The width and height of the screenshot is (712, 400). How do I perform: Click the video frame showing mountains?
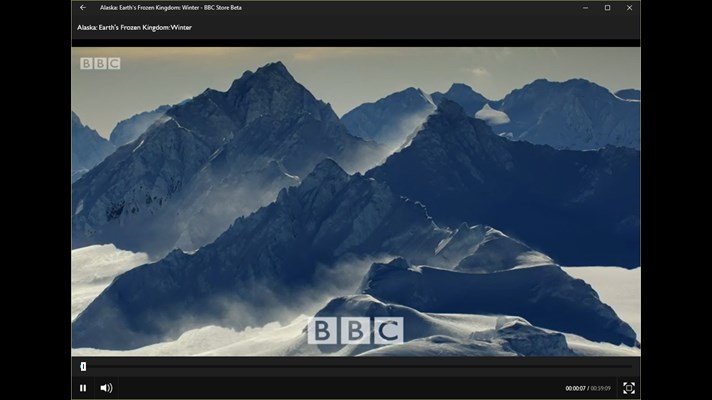pos(356,202)
